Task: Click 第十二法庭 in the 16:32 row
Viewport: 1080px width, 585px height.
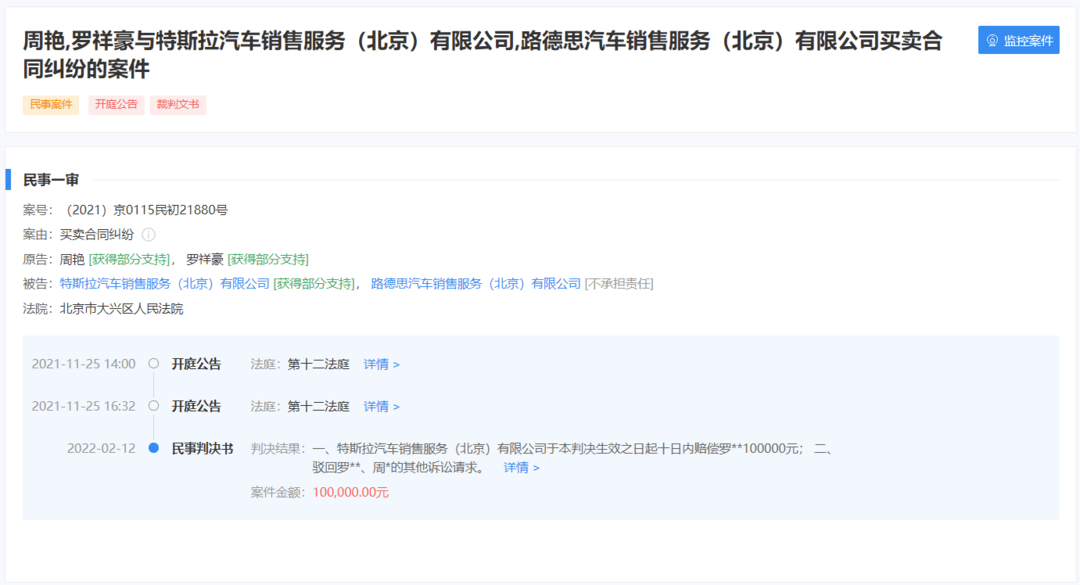Action: [318, 407]
